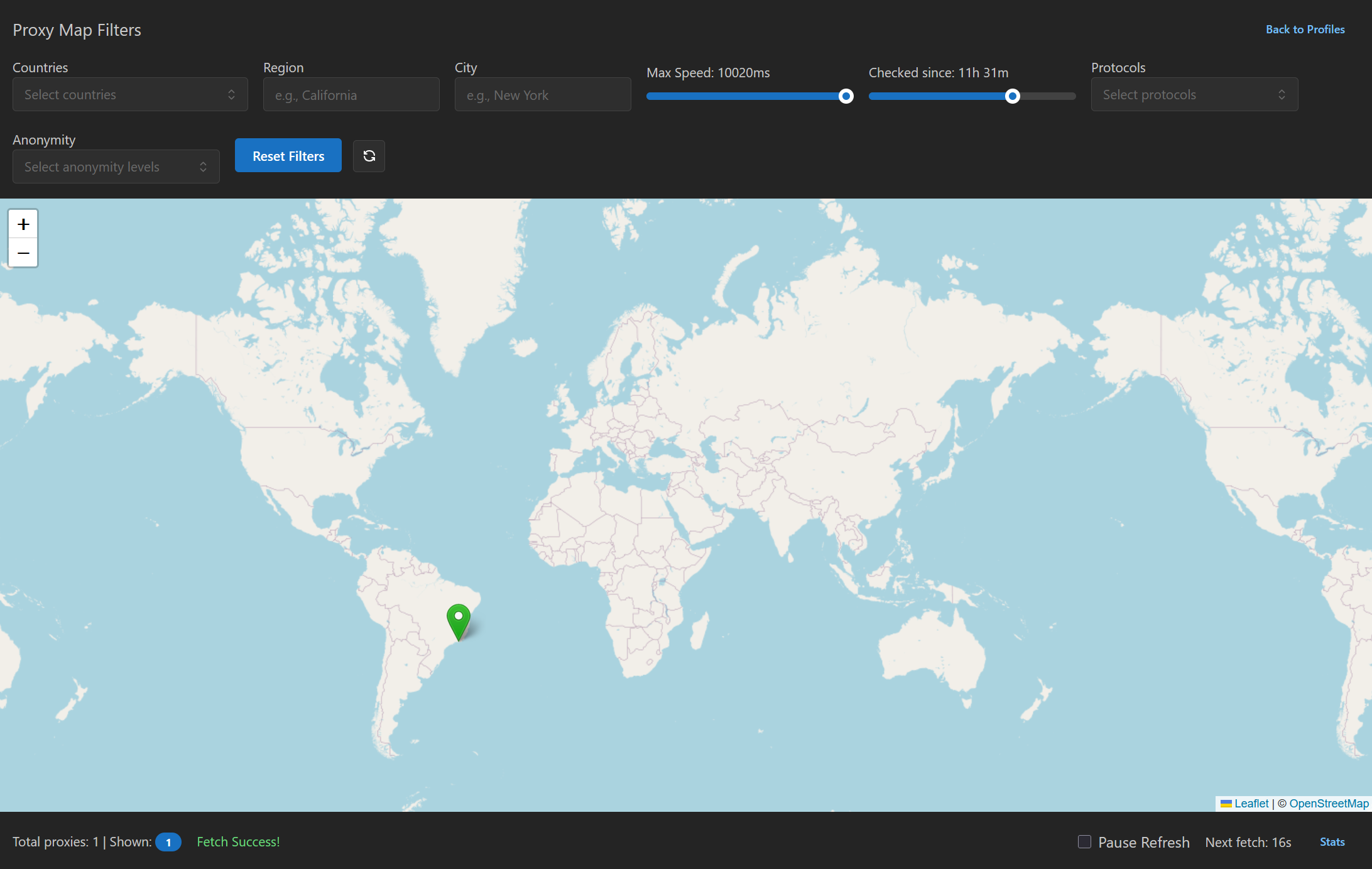The image size is (1372, 869).
Task: Toggle the Pause Refresh checkbox
Action: (1084, 841)
